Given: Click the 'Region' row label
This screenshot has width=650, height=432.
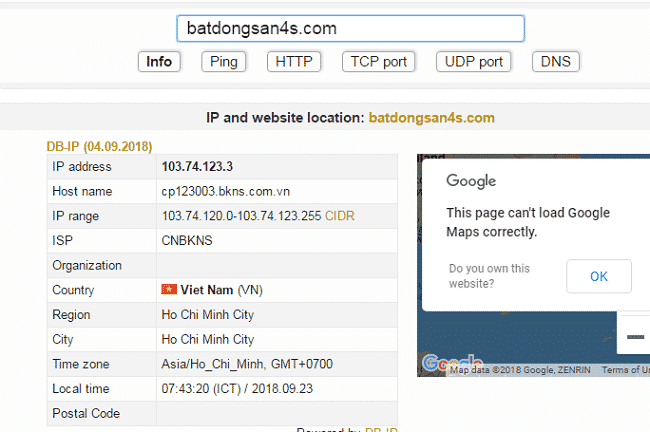Looking at the screenshot, I should [x=71, y=315].
